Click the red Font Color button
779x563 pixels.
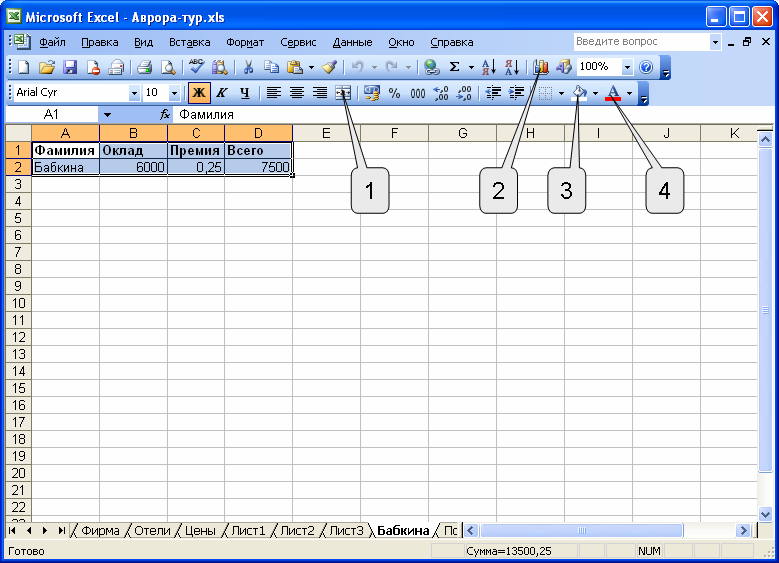(x=613, y=93)
